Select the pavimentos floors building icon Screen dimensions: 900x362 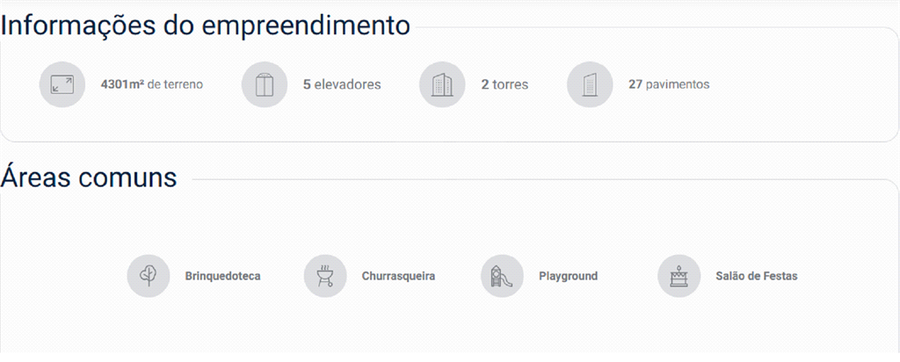[589, 85]
